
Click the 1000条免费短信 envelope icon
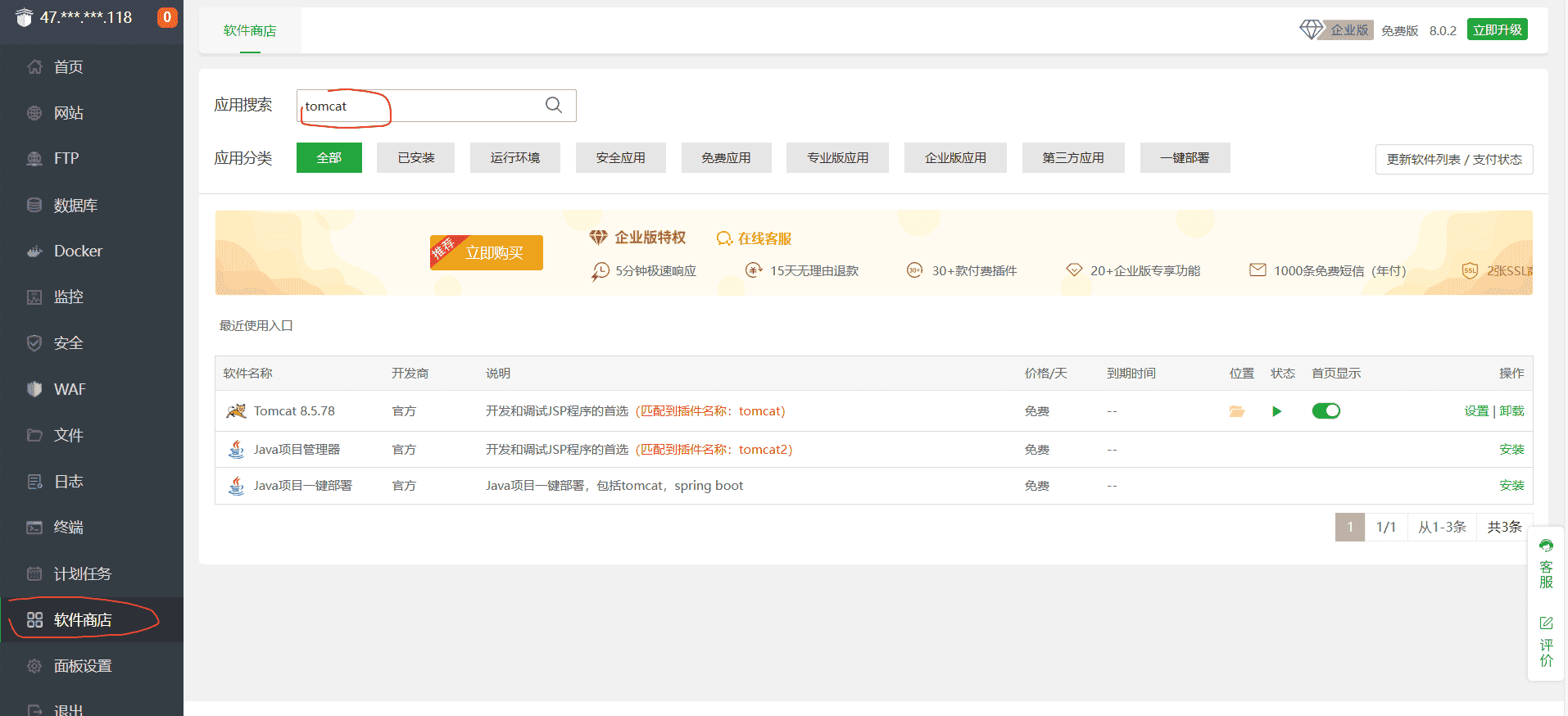(x=1258, y=270)
